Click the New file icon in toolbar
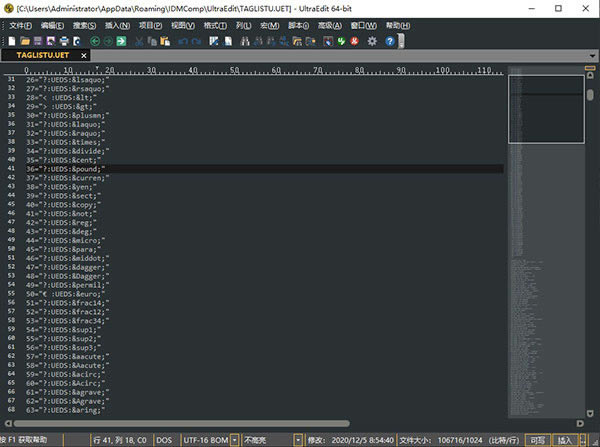The width and height of the screenshot is (600, 447). coord(12,41)
